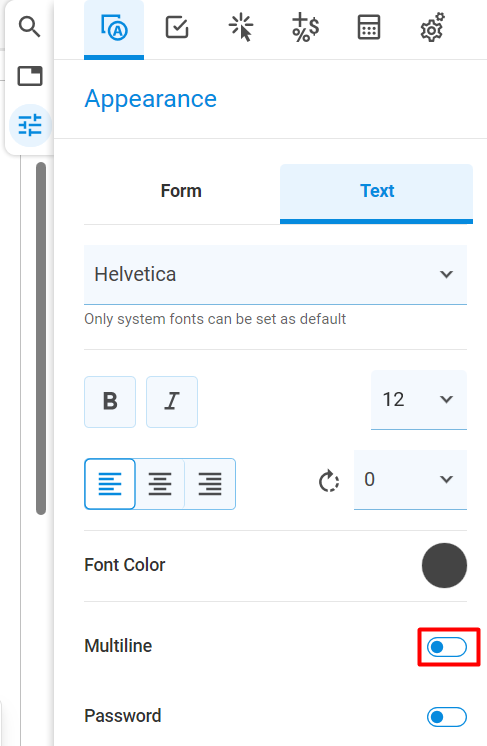Center align the text
The height and width of the screenshot is (746, 487).
pyautogui.click(x=160, y=484)
